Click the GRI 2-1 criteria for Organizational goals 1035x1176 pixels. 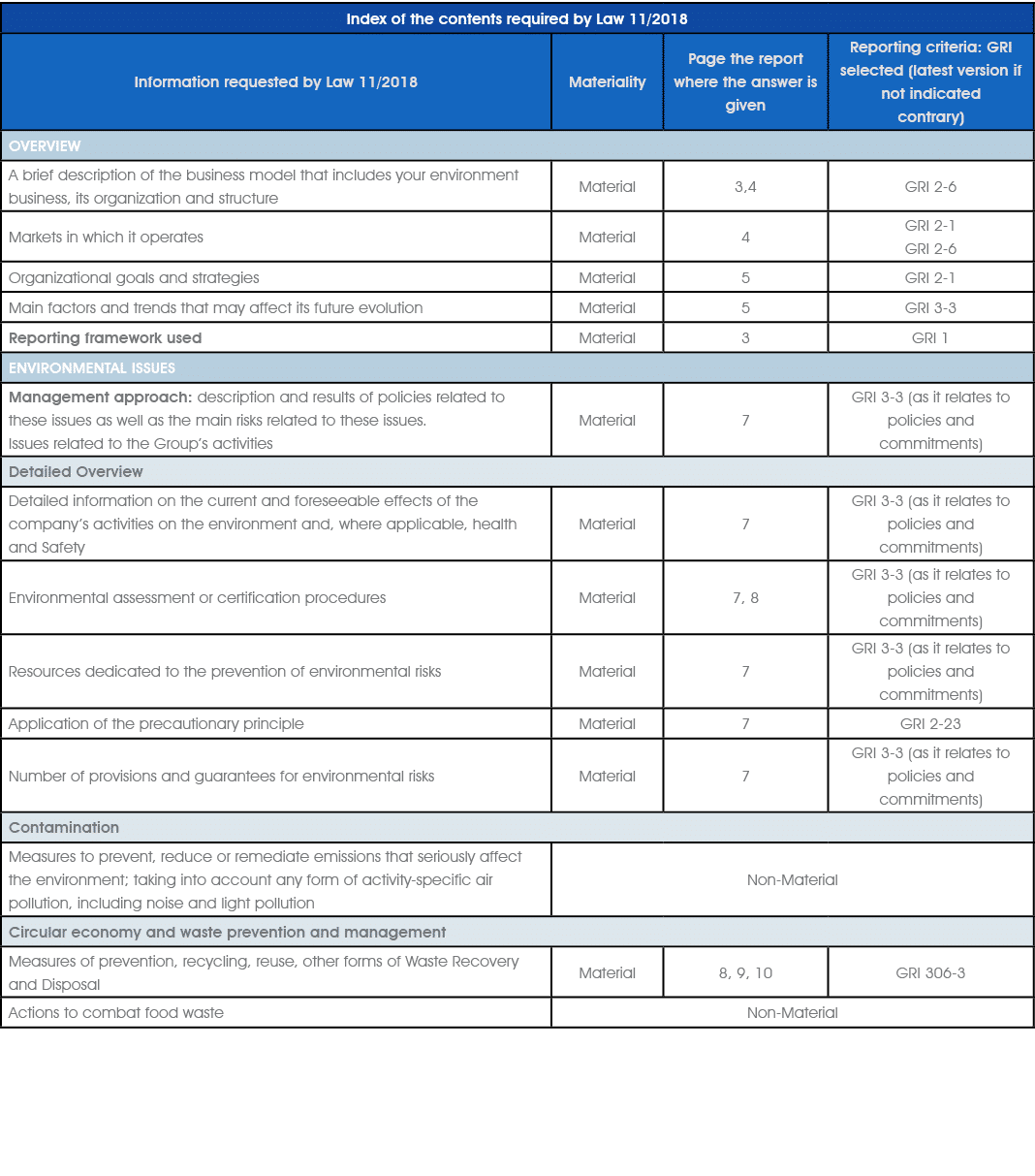click(x=929, y=276)
